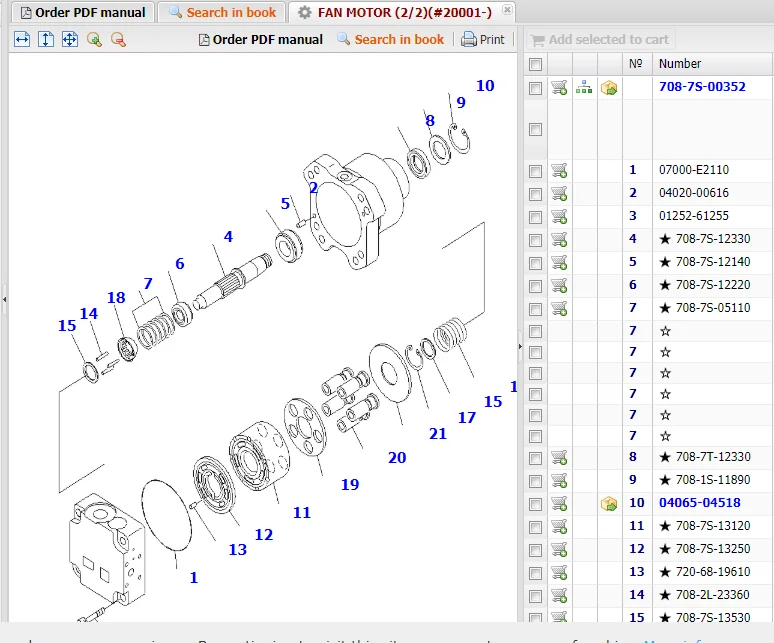
Task: Open part number link 708-7S-00352
Action: (x=702, y=87)
